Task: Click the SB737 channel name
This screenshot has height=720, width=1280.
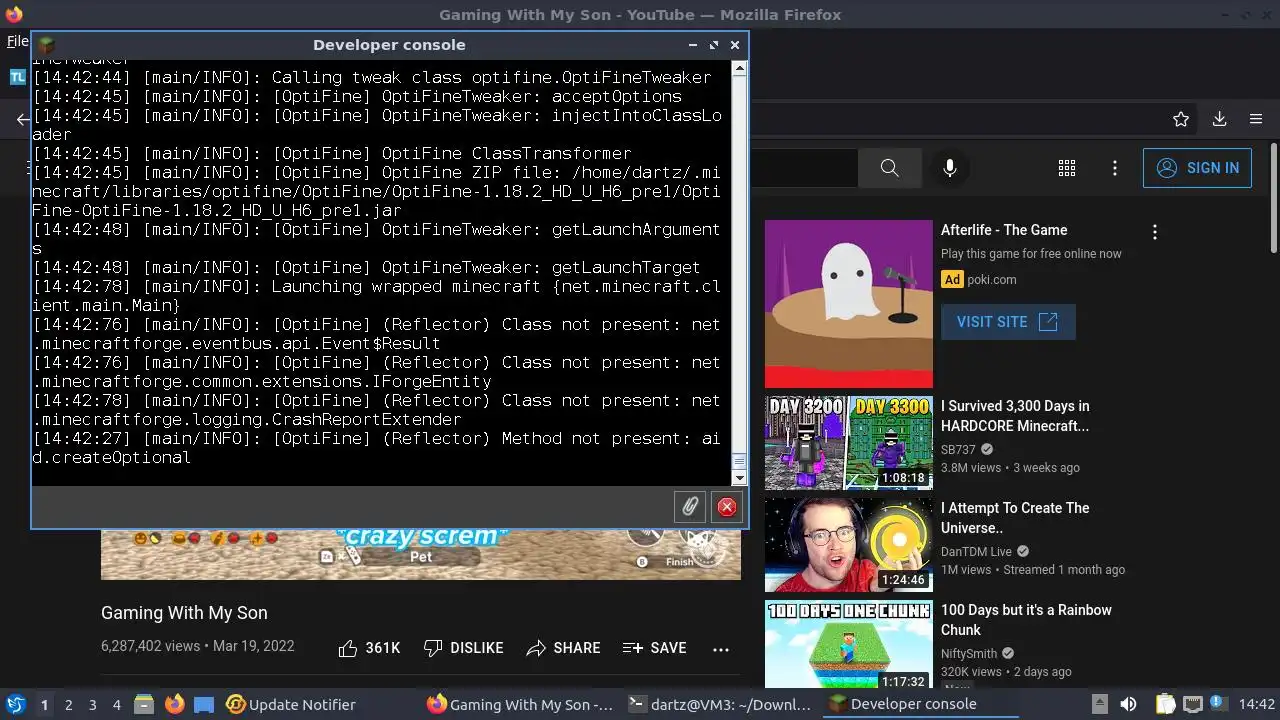Action: pyautogui.click(x=958, y=450)
